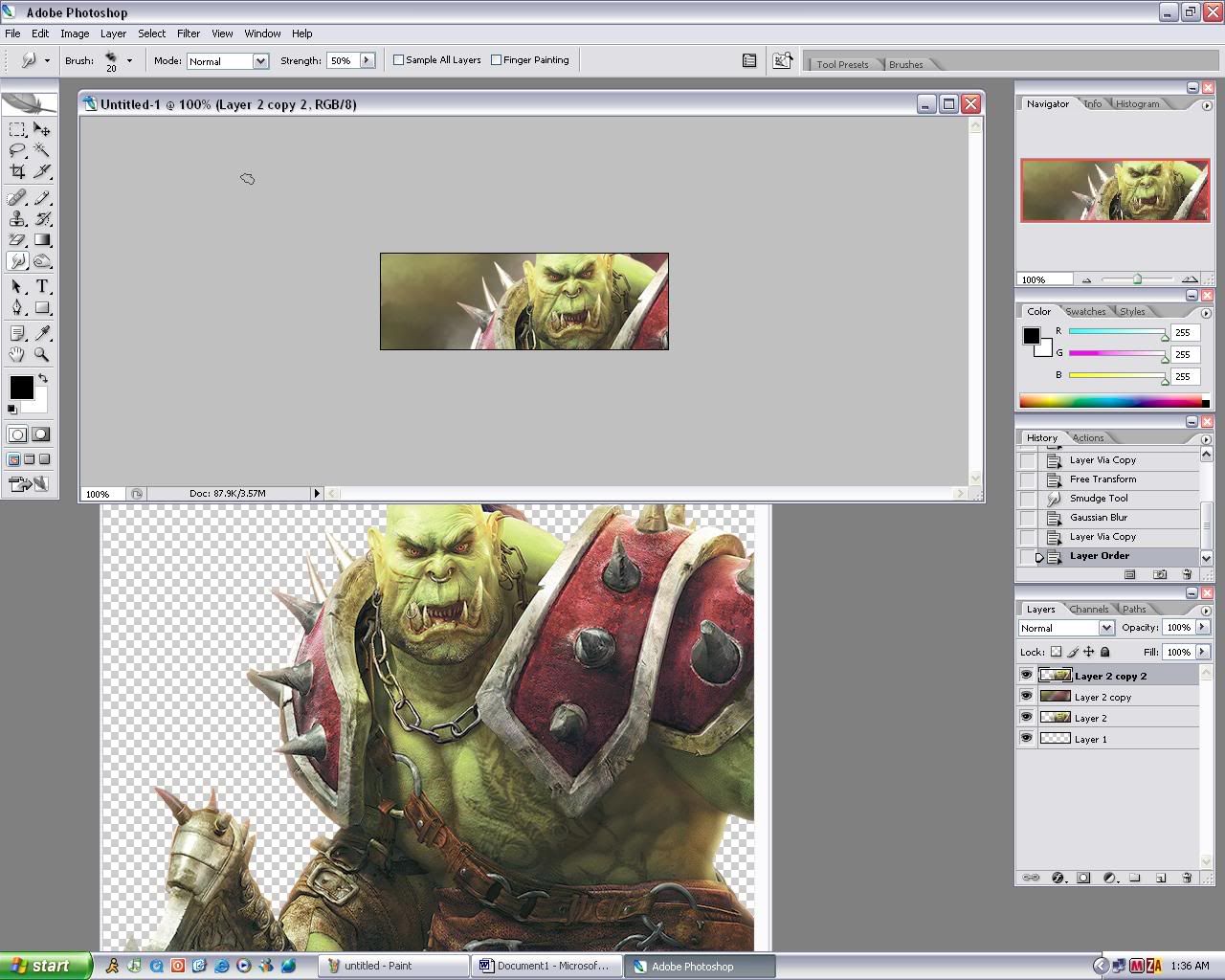
Task: Open the Windows Start menu
Action: point(45,966)
